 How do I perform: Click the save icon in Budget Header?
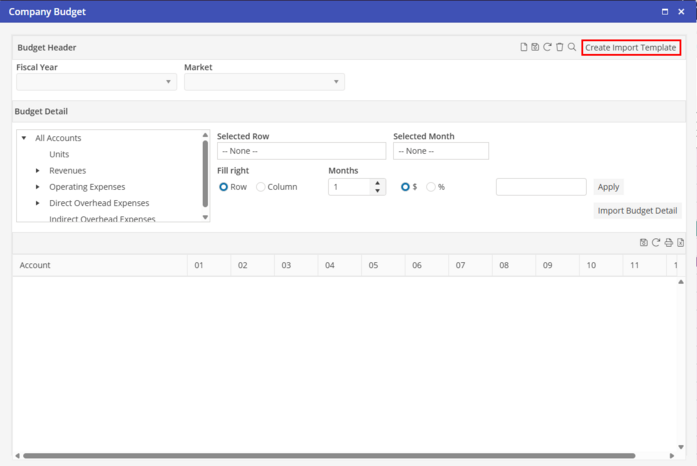click(x=535, y=47)
